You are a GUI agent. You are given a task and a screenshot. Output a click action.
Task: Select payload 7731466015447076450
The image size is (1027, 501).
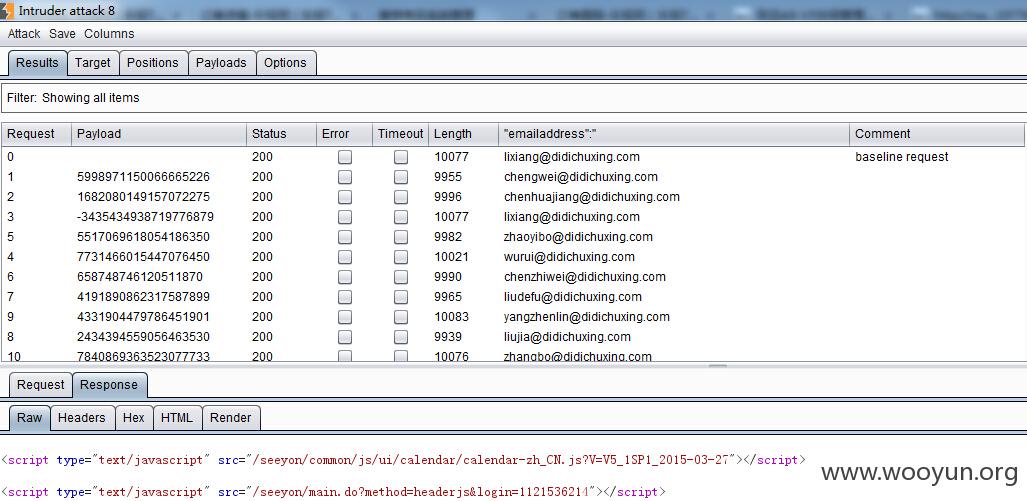tap(143, 257)
